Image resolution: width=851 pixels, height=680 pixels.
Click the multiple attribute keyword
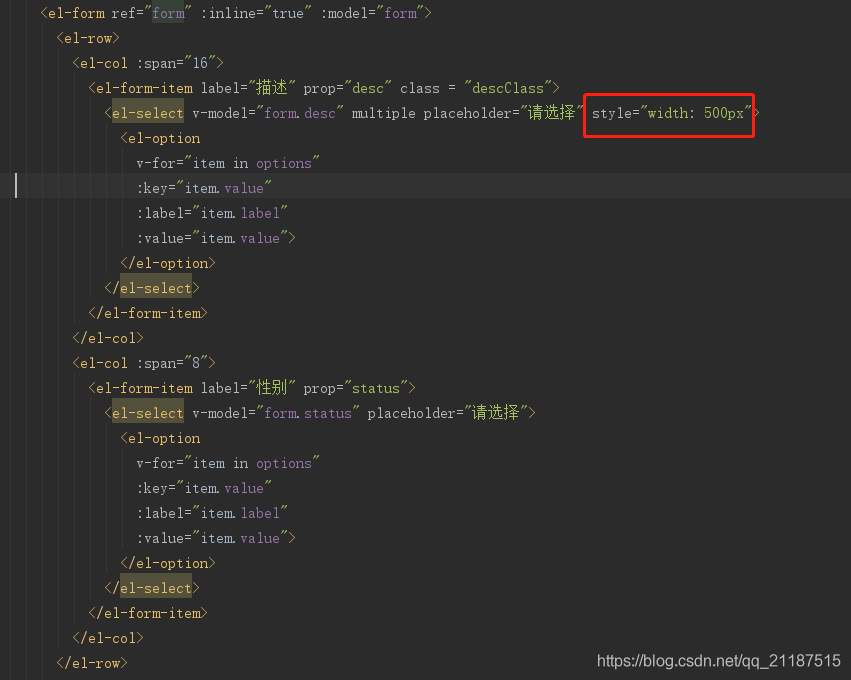[x=383, y=113]
